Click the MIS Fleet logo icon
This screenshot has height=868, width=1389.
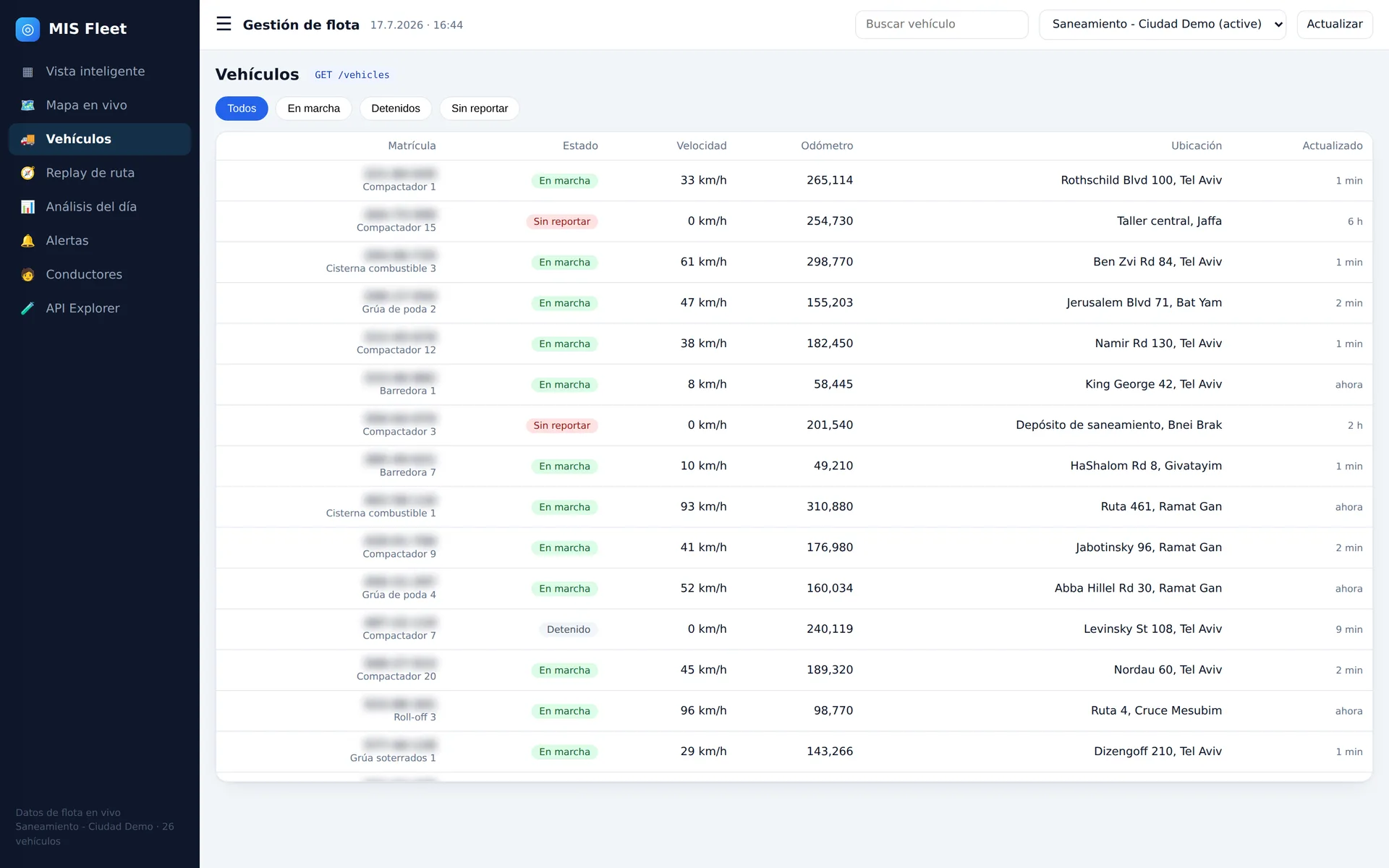(x=27, y=29)
